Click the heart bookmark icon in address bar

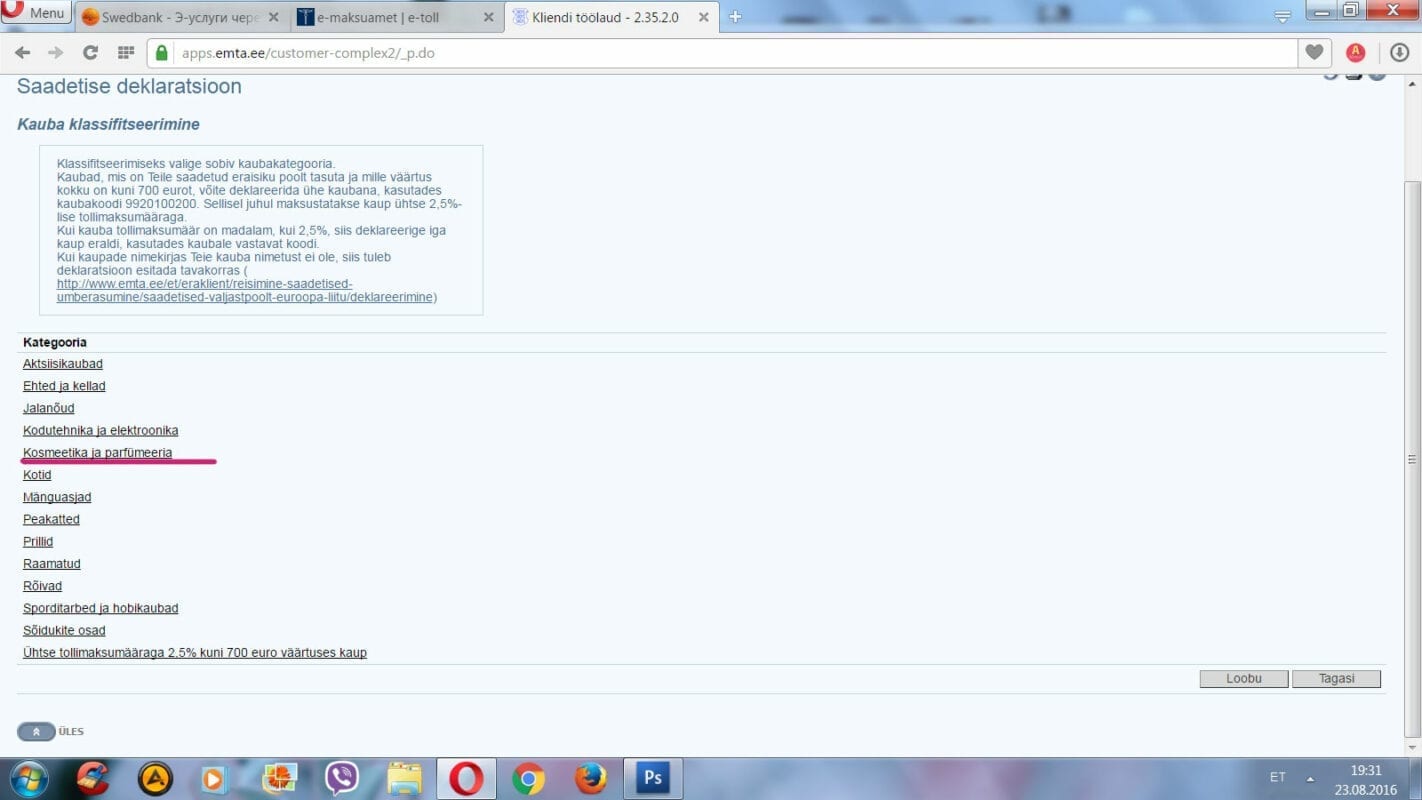1314,53
